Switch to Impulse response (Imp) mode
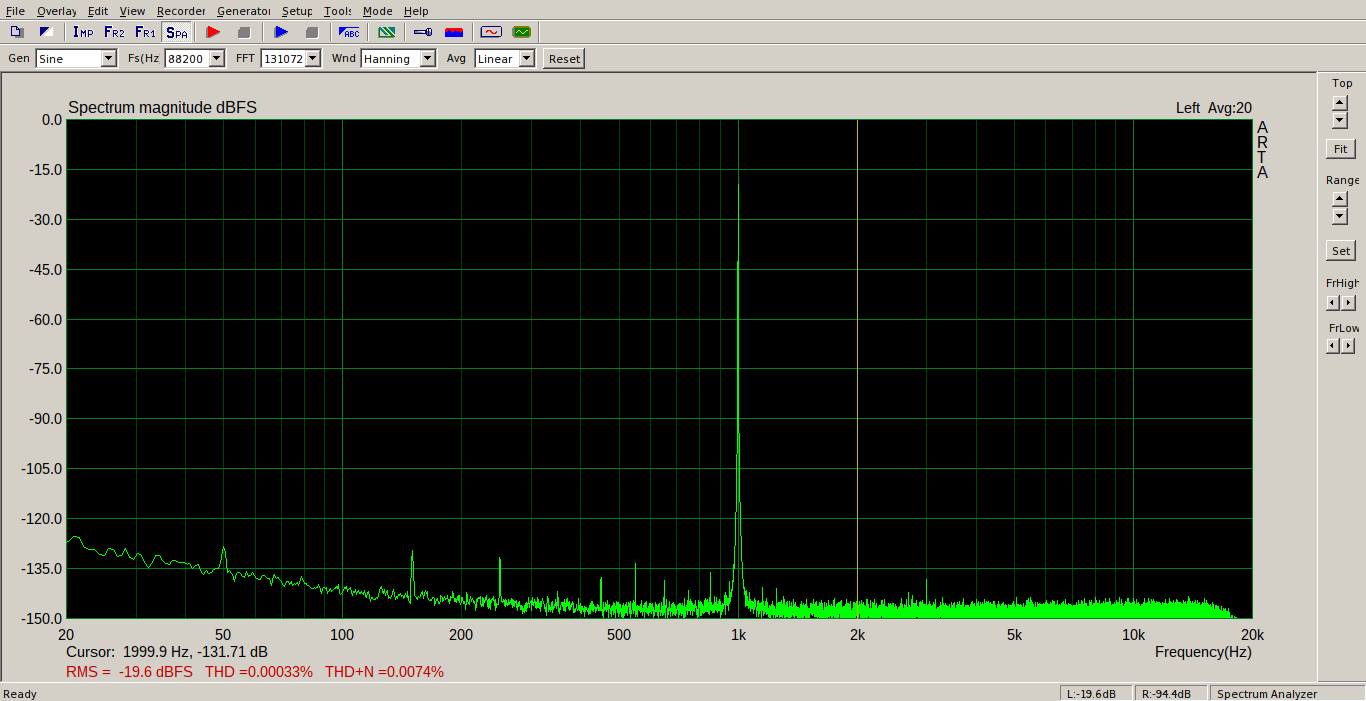The image size is (1366, 701). pyautogui.click(x=83, y=32)
